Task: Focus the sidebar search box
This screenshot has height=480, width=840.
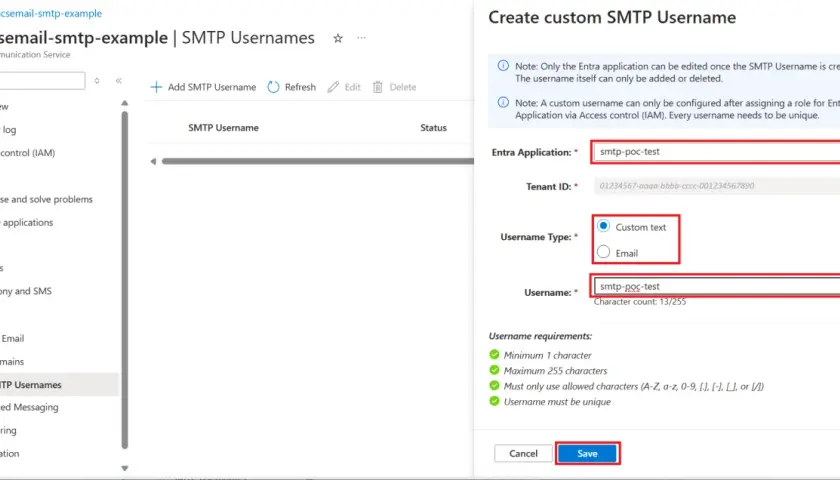Action: pos(42,81)
